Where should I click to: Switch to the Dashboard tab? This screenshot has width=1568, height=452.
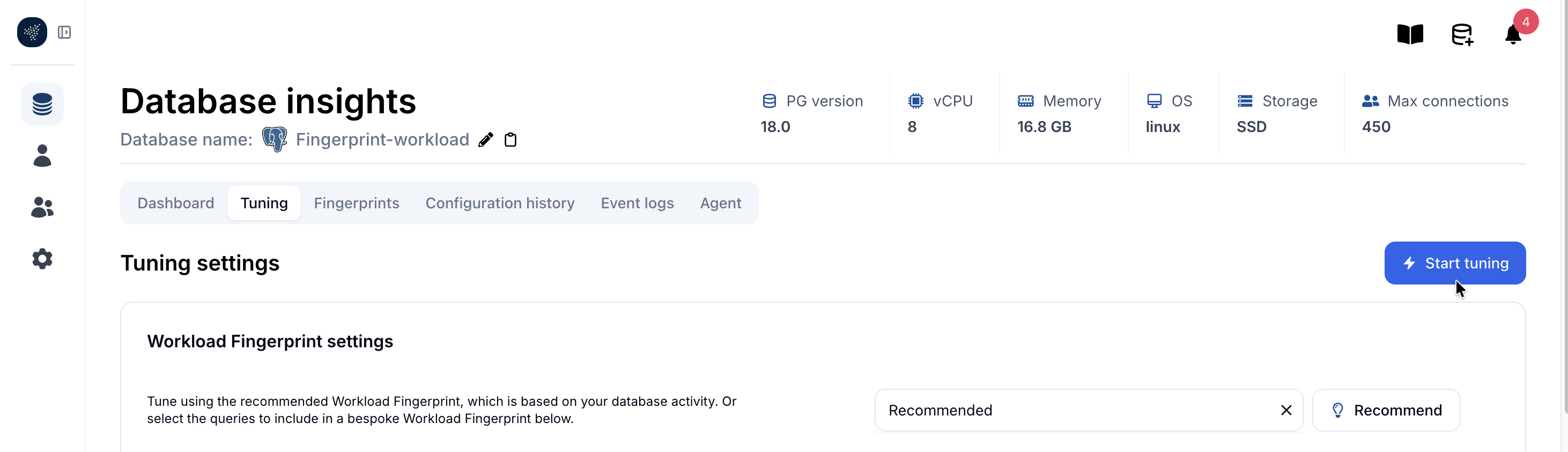click(175, 203)
